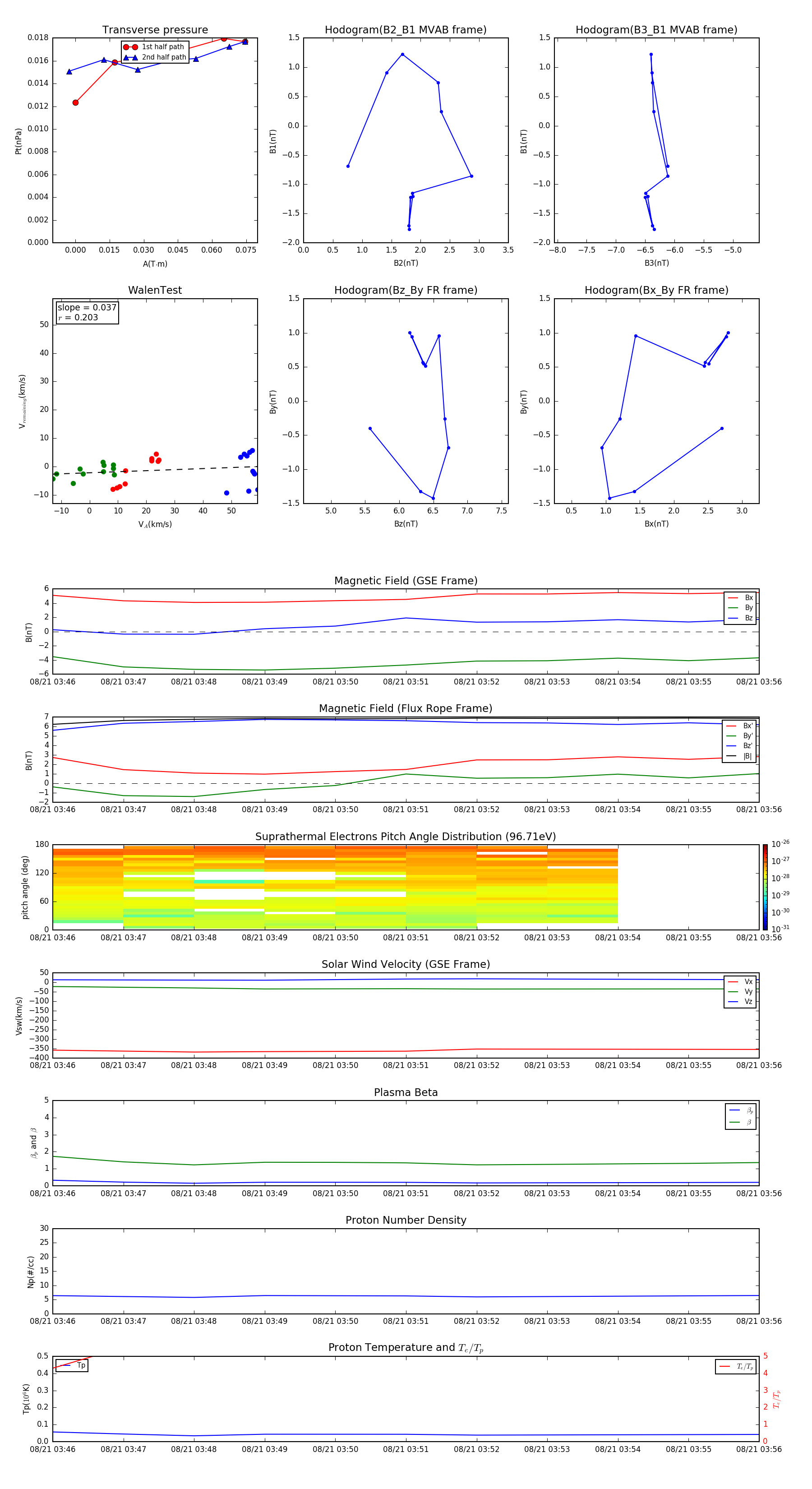This screenshot has height=1489, width=812.
Task: Click the "Solar Wind Velocity (GSE Frame)" title
Action: click(x=406, y=965)
